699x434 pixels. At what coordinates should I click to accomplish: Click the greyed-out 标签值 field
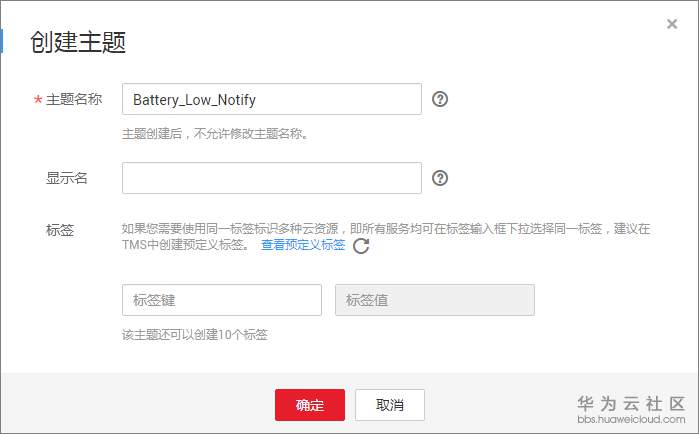tap(435, 300)
